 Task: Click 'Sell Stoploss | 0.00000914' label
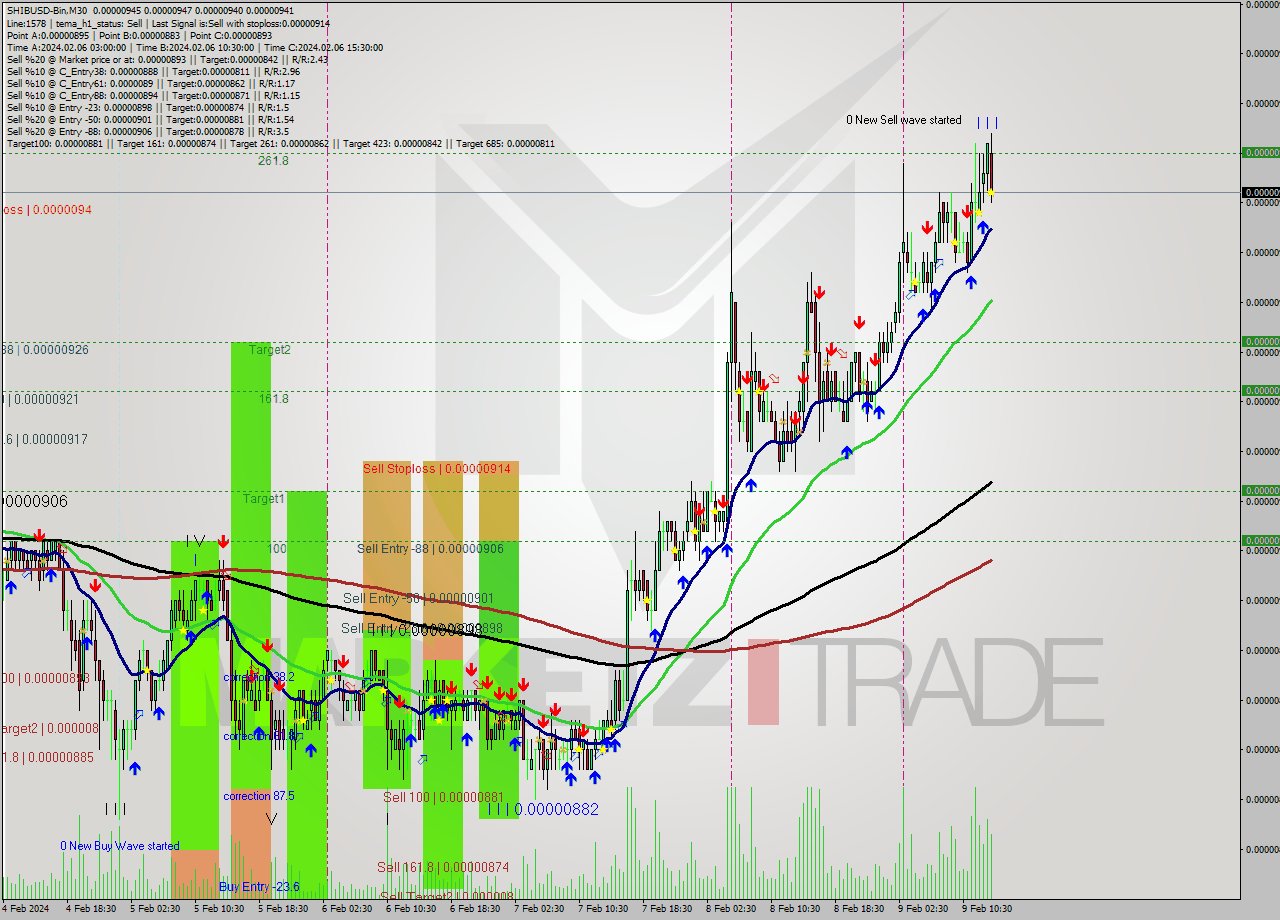click(436, 468)
